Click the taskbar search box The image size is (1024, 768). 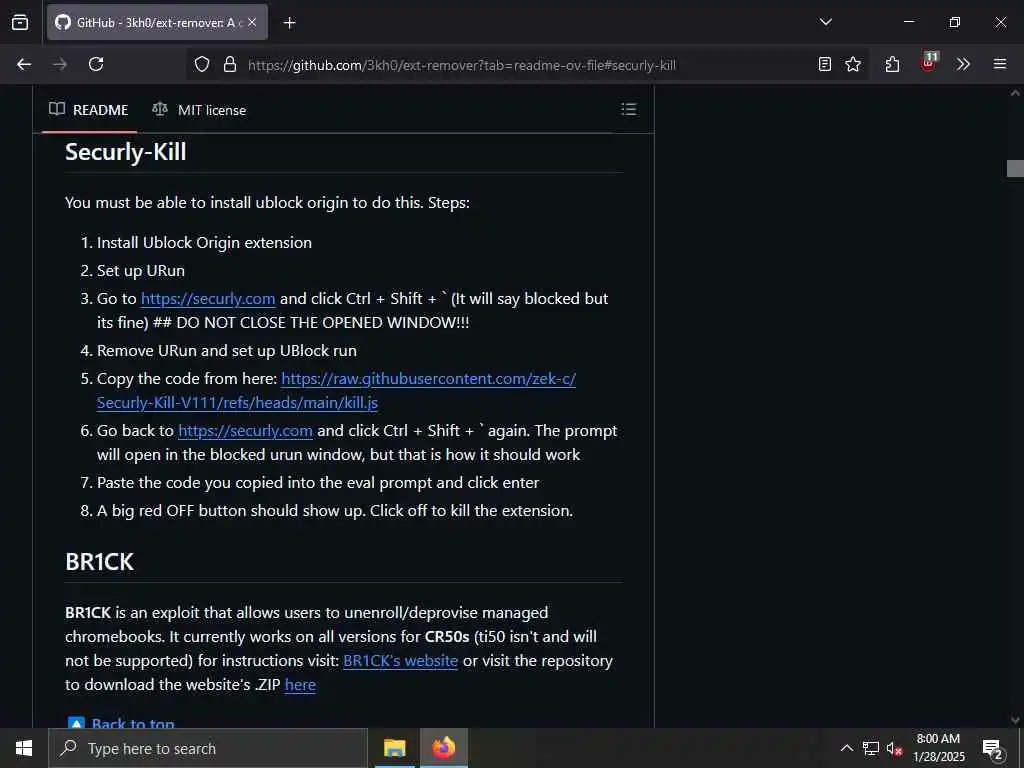(x=208, y=748)
